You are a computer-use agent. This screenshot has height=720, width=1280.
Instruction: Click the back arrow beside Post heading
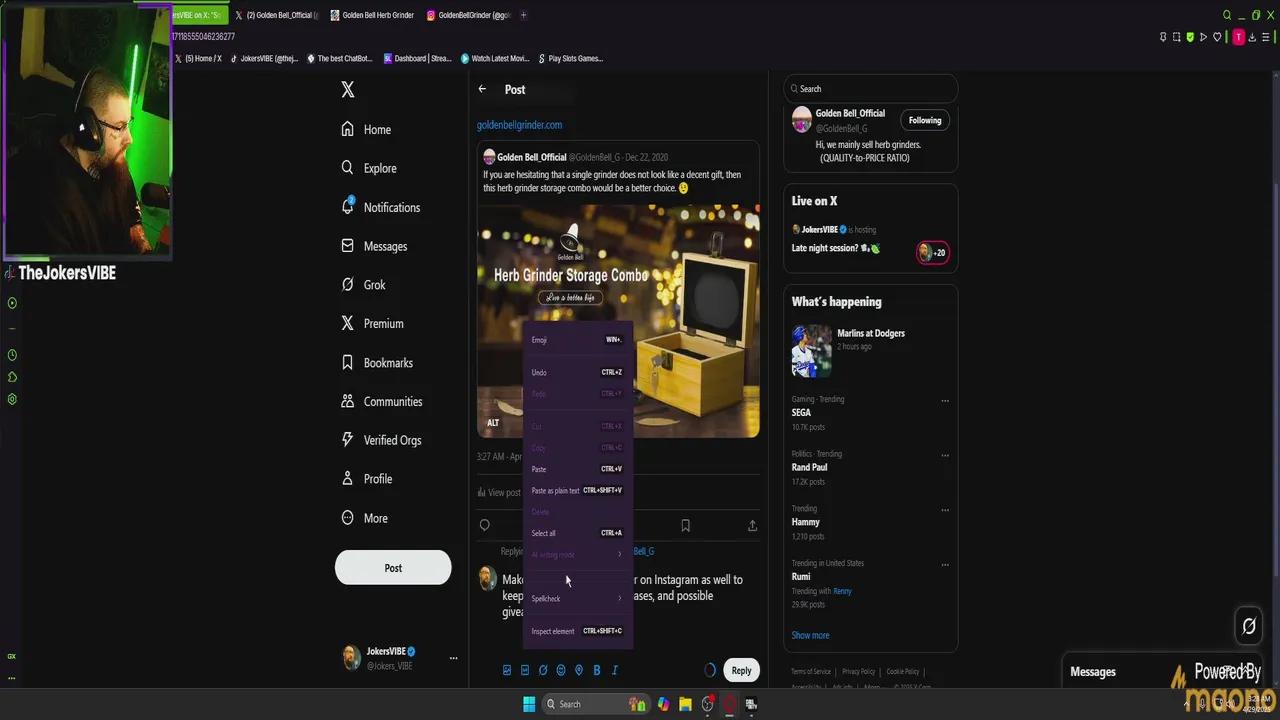(482, 89)
